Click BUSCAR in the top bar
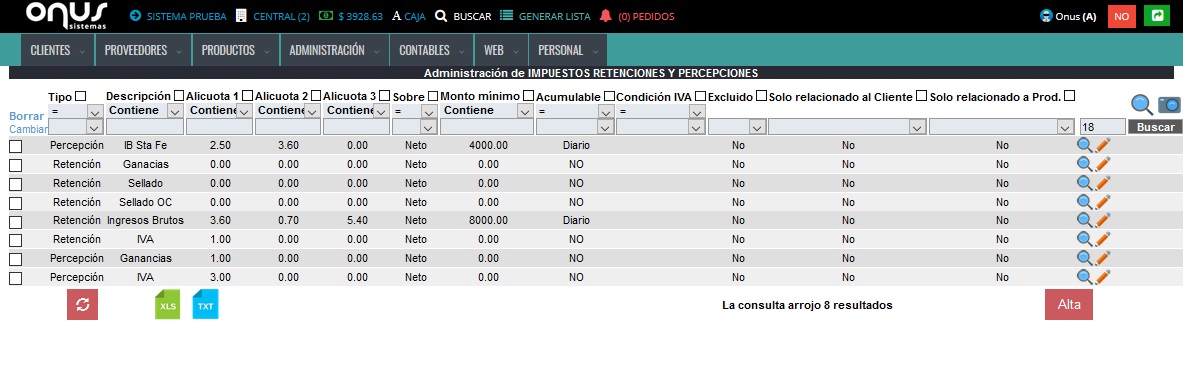Screen dimensions: 1183x376 [463, 16]
